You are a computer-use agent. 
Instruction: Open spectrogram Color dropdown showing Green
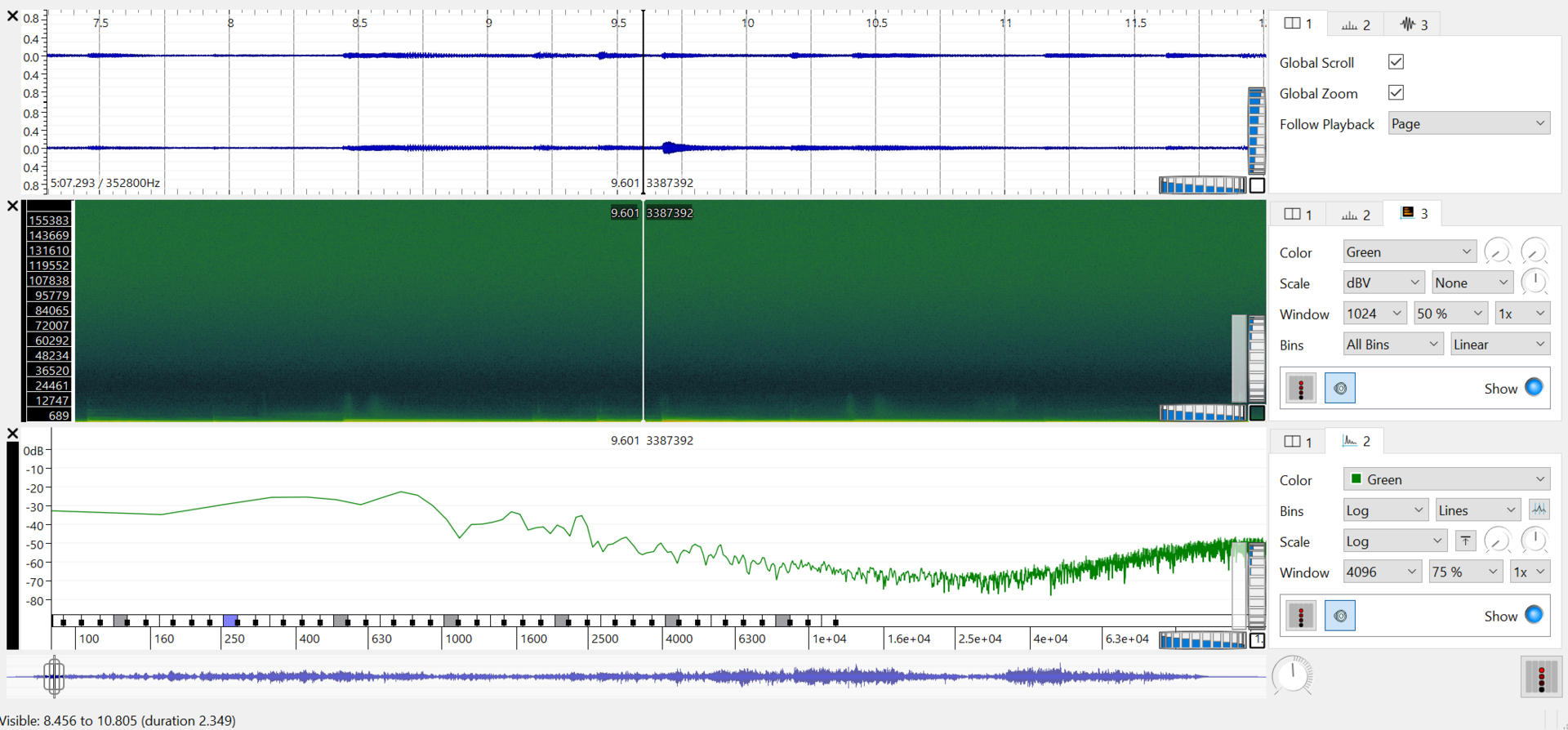tap(1410, 252)
